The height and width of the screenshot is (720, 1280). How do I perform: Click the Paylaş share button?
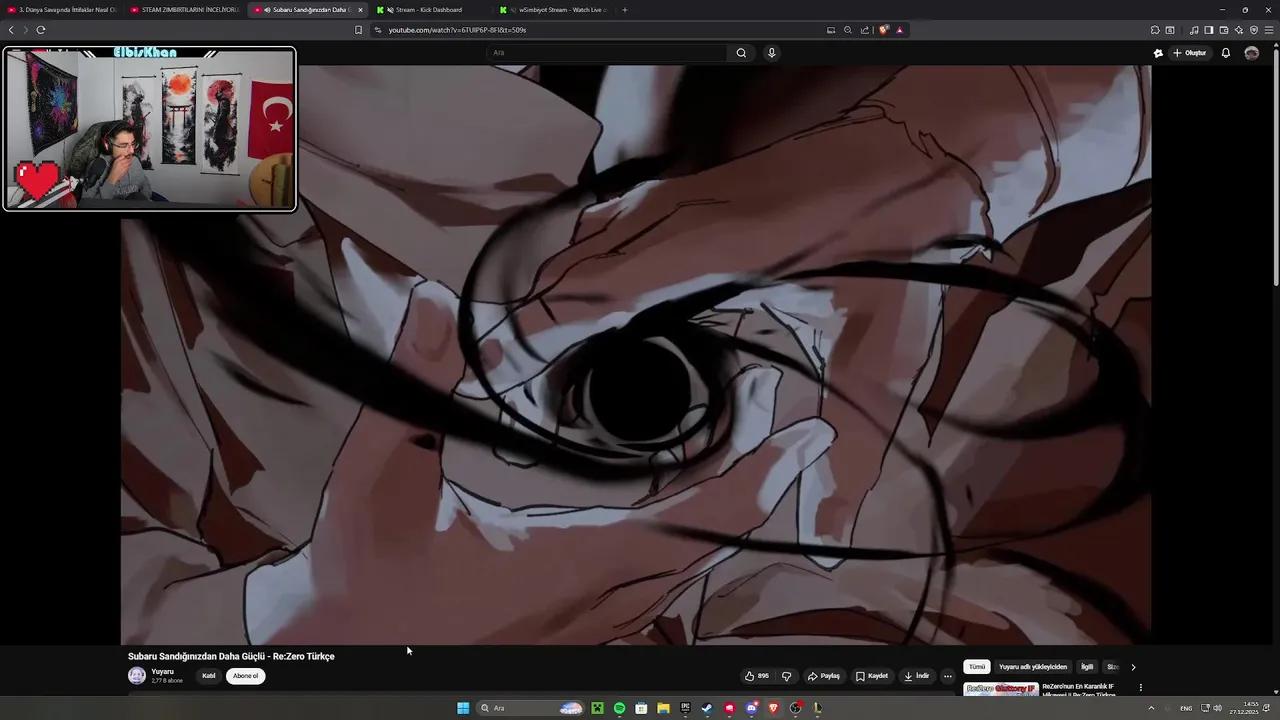(825, 675)
